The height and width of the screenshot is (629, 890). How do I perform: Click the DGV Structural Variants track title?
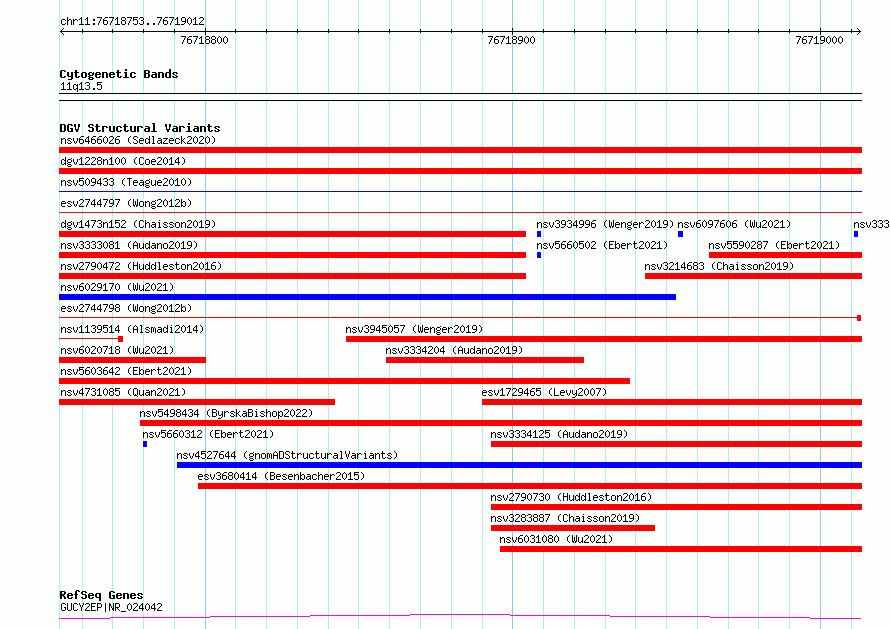point(140,128)
